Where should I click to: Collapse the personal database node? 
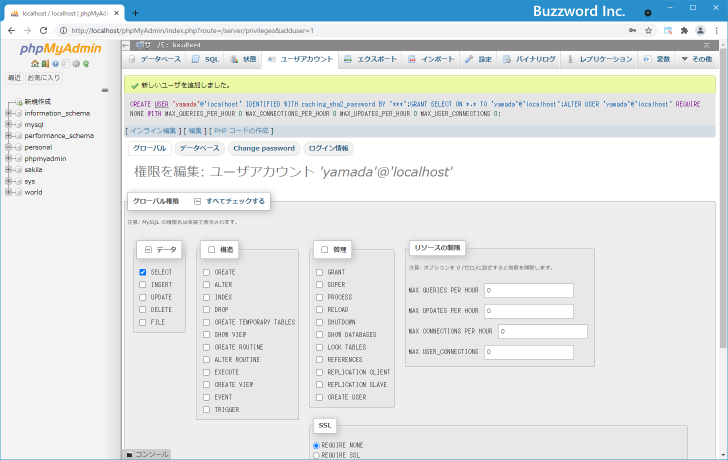click(8, 147)
